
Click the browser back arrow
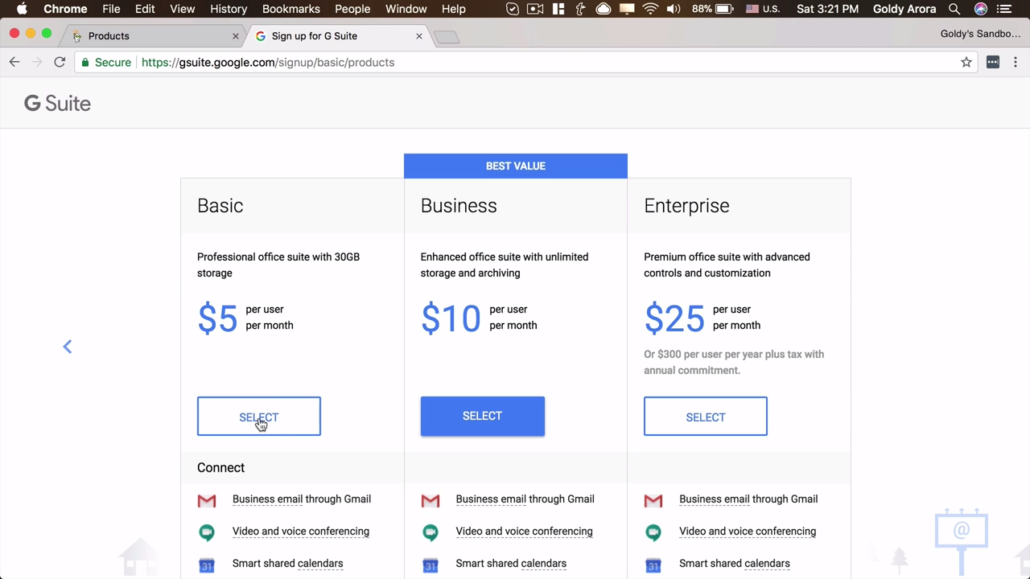pos(14,62)
